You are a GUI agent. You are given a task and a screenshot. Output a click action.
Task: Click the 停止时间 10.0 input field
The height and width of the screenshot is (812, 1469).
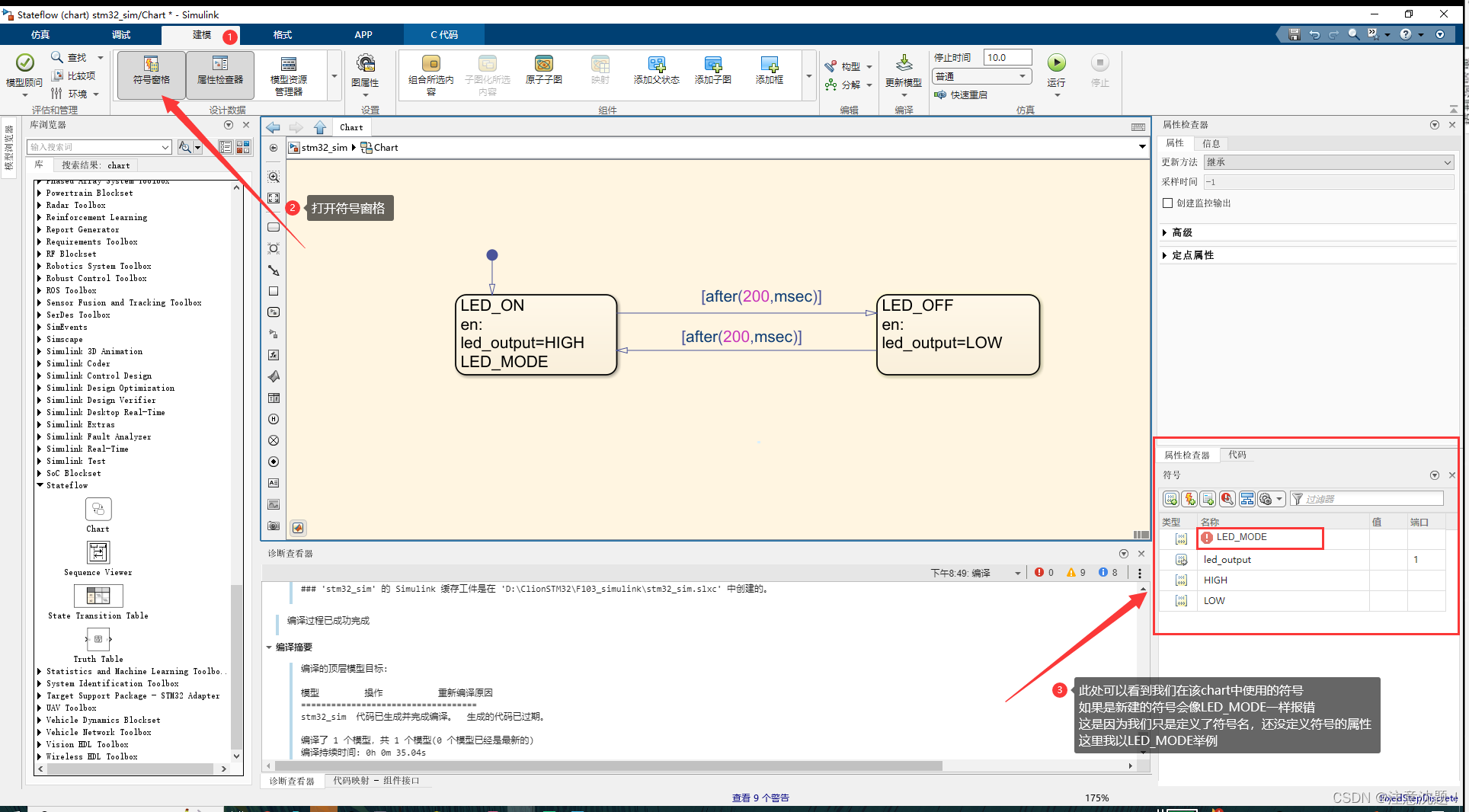coord(1007,57)
